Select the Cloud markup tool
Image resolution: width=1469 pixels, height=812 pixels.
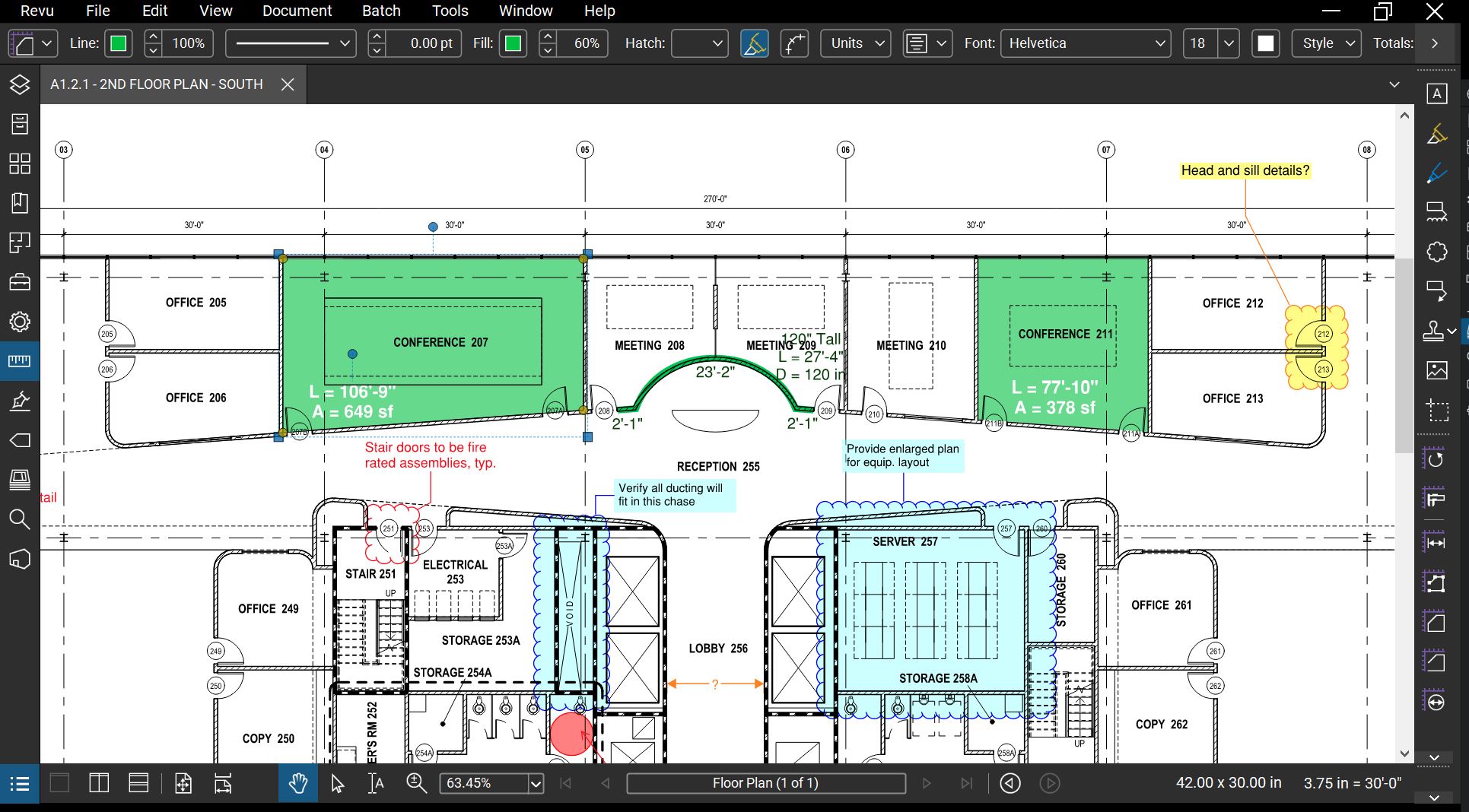pos(1437,252)
